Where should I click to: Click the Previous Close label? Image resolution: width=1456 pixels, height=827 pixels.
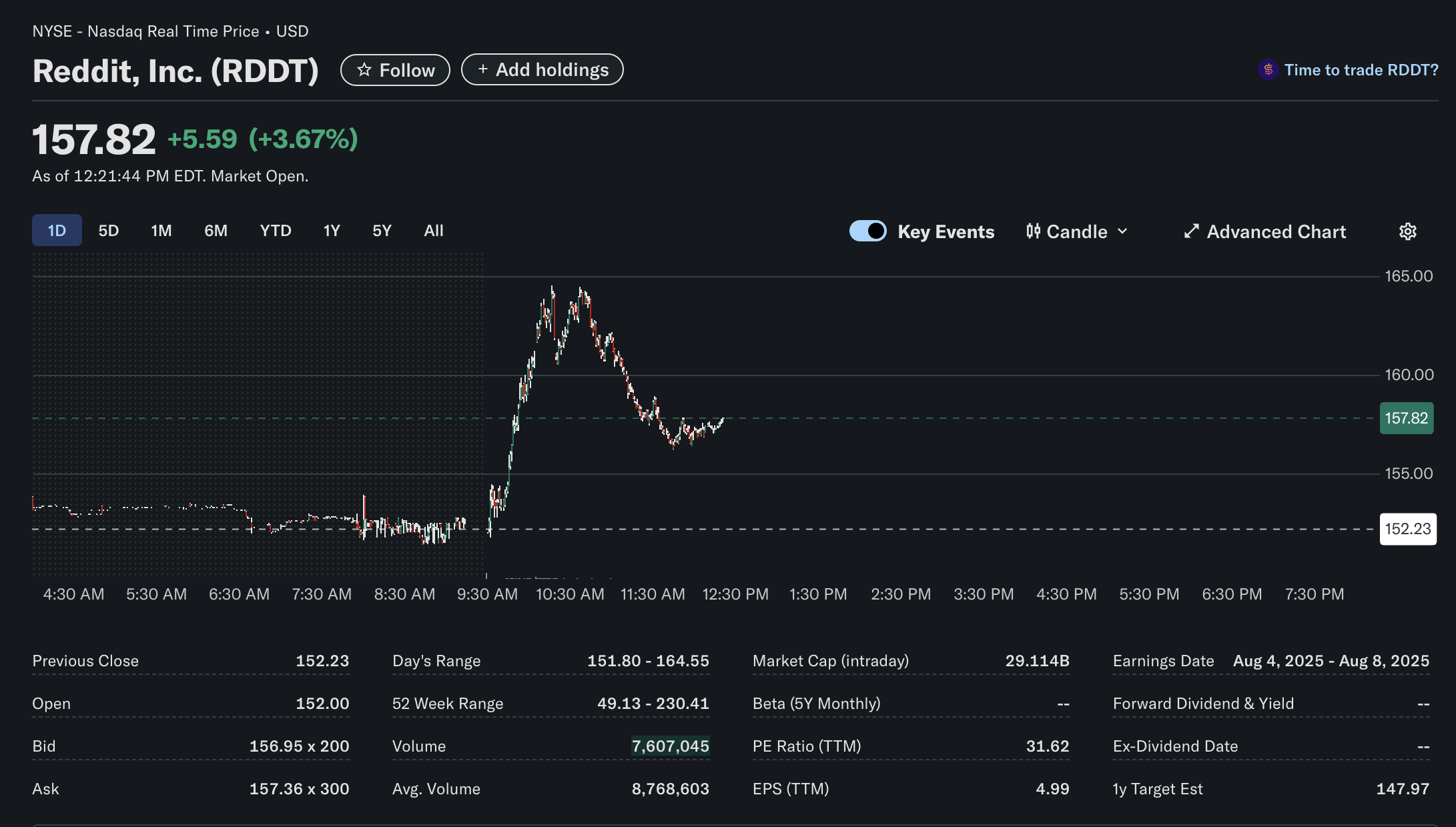click(x=85, y=661)
